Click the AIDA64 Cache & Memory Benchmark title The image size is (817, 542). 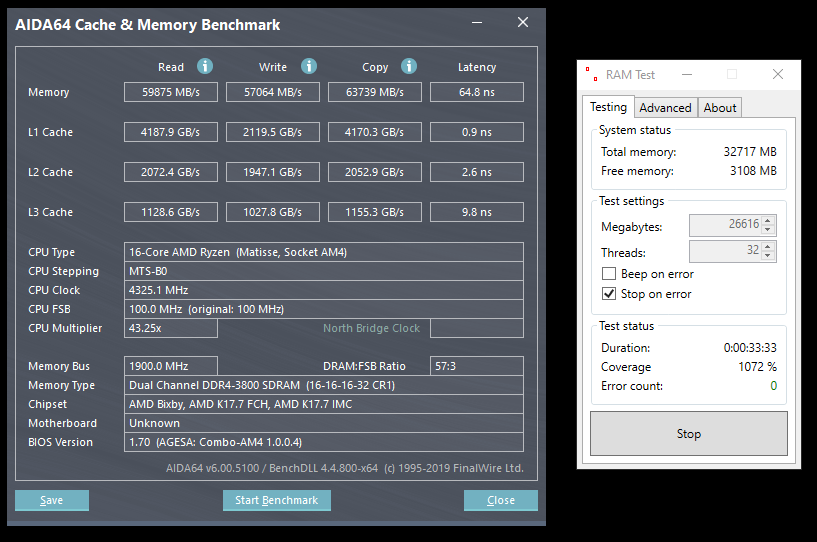147,25
